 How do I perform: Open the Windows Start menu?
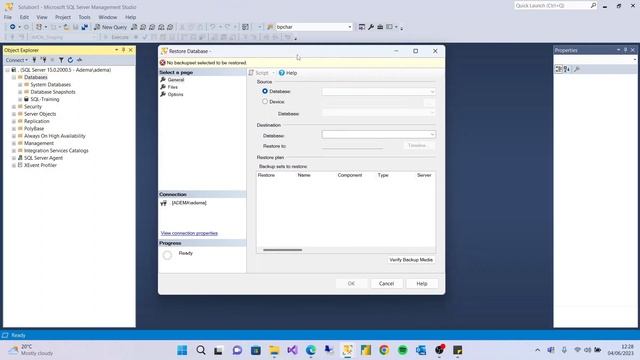(x=182, y=350)
